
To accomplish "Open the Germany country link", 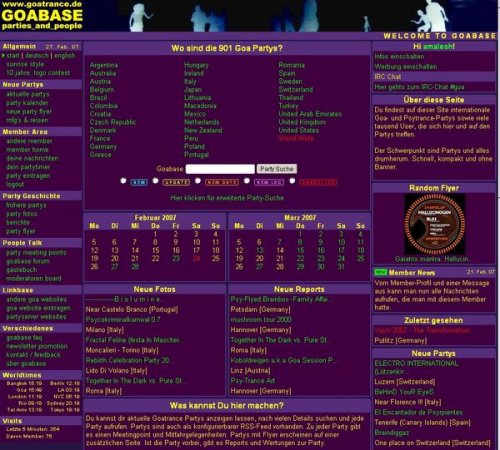I will [103, 147].
